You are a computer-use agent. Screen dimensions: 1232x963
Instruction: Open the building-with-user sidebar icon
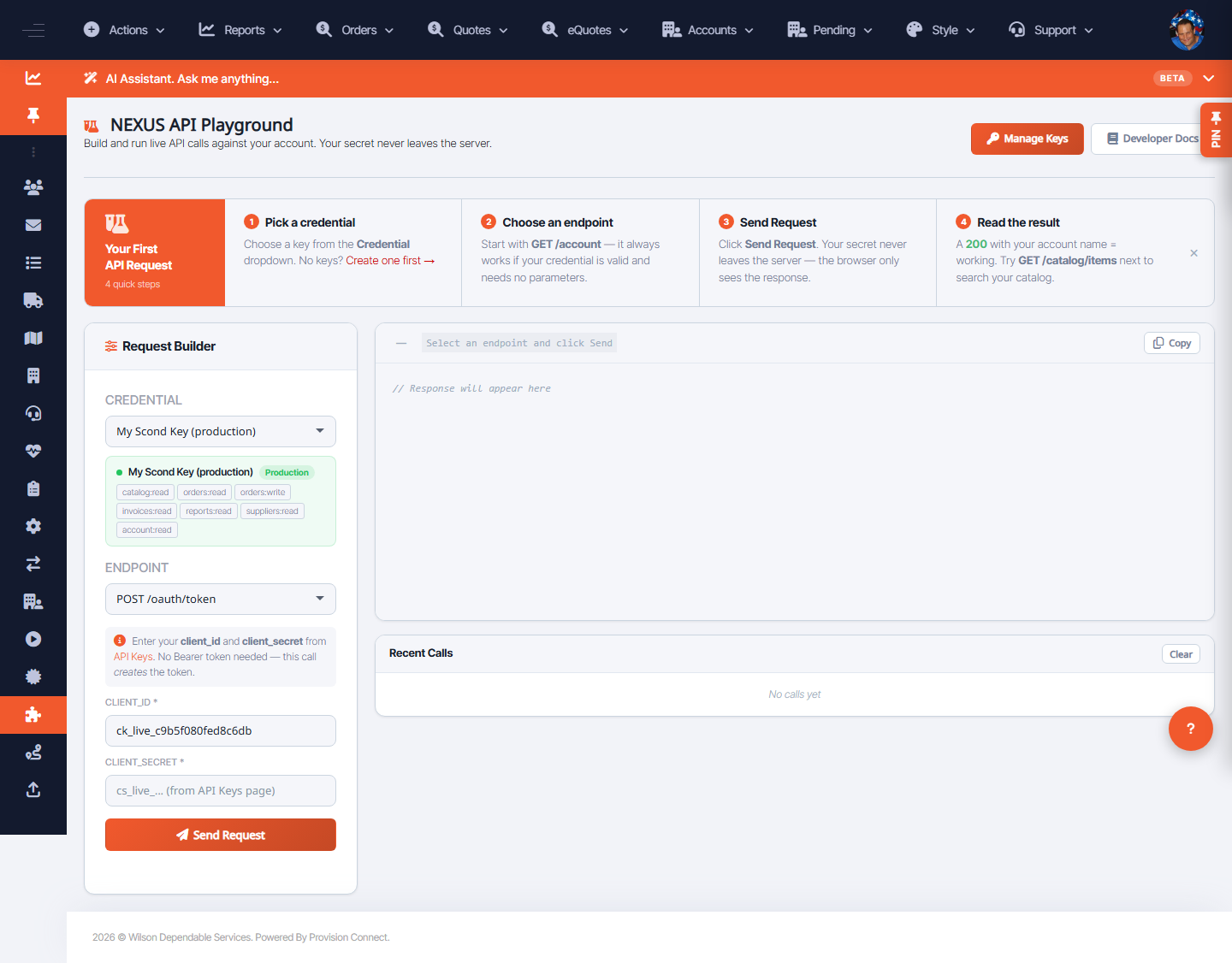[x=33, y=601]
